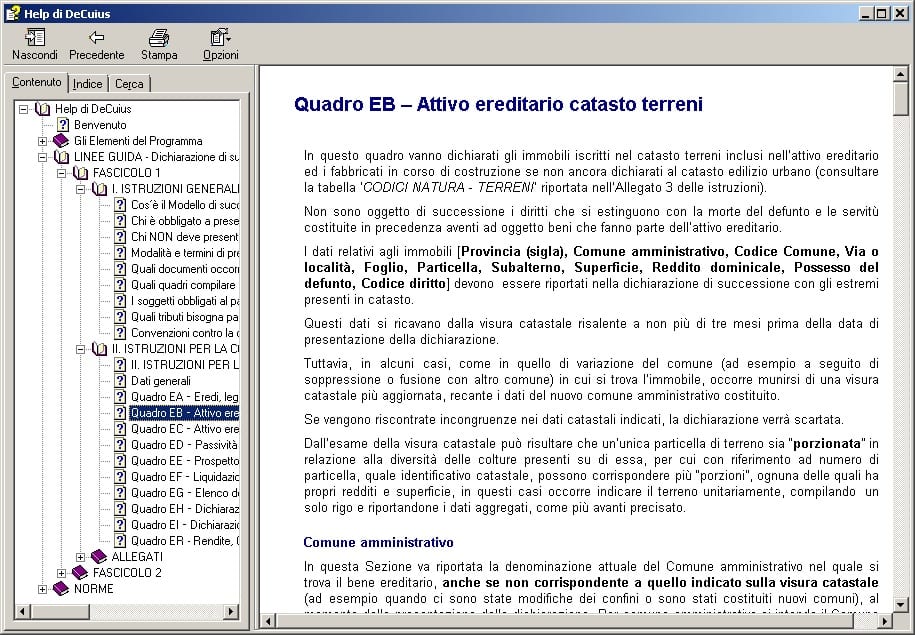
Task: Click content pane scroll up arrow
Action: [900, 74]
